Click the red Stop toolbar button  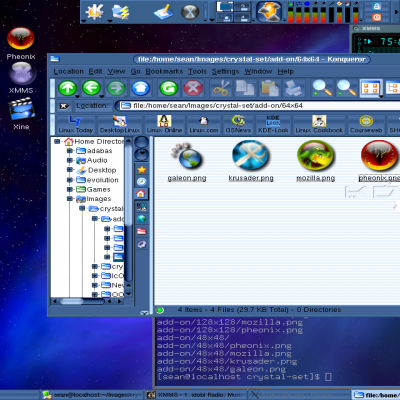click(193, 88)
